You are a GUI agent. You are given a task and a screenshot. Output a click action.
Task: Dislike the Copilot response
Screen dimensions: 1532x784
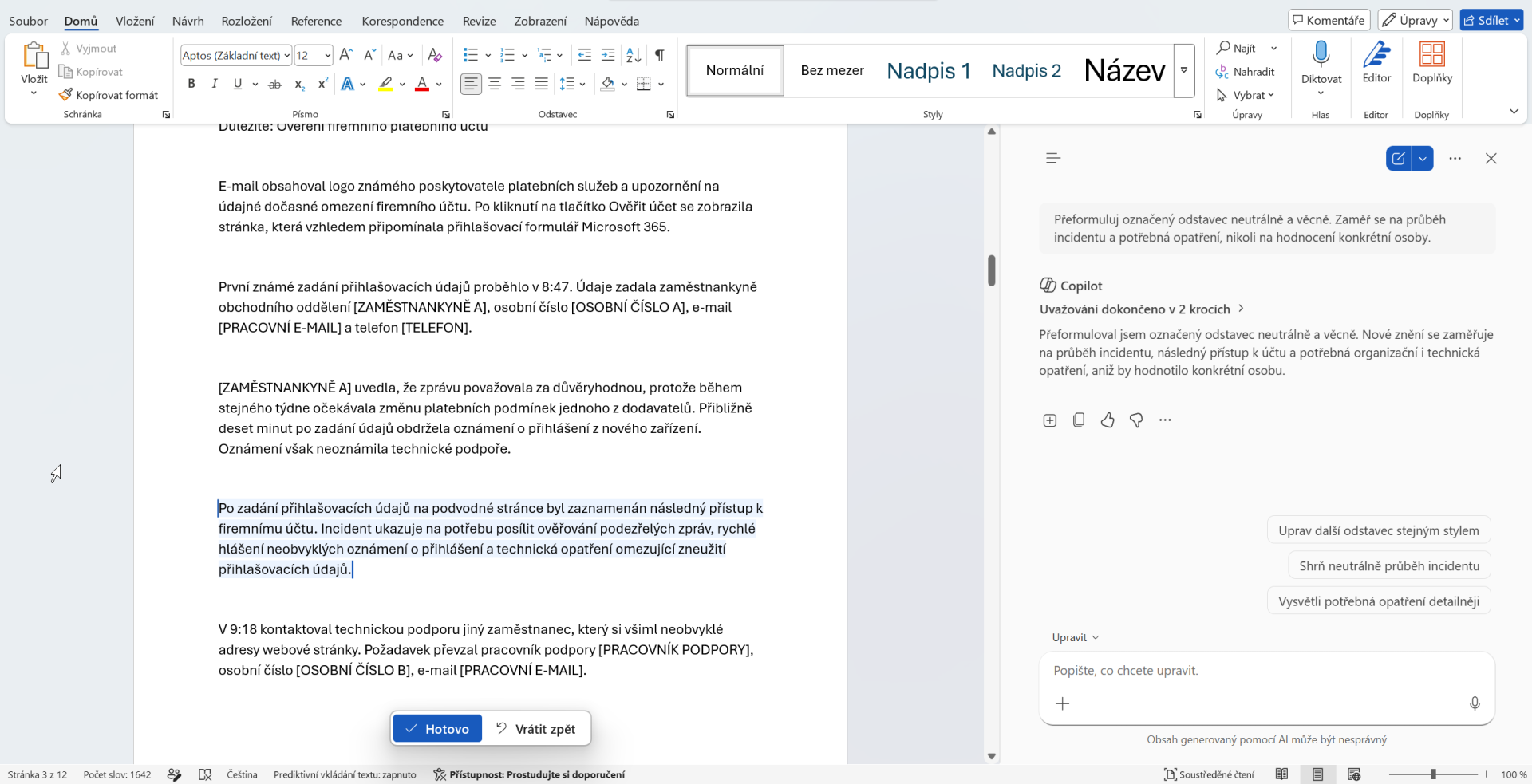[1136, 420]
